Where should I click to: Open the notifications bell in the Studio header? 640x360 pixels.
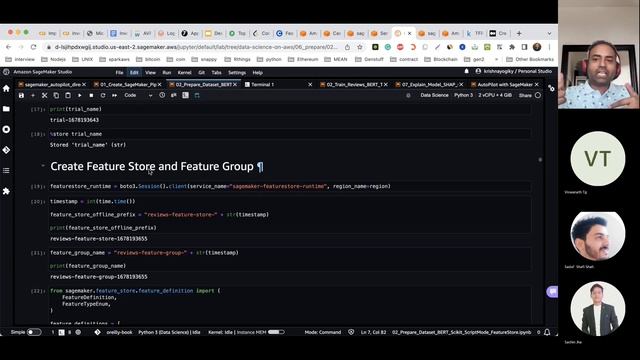pyautogui.click(x=467, y=71)
